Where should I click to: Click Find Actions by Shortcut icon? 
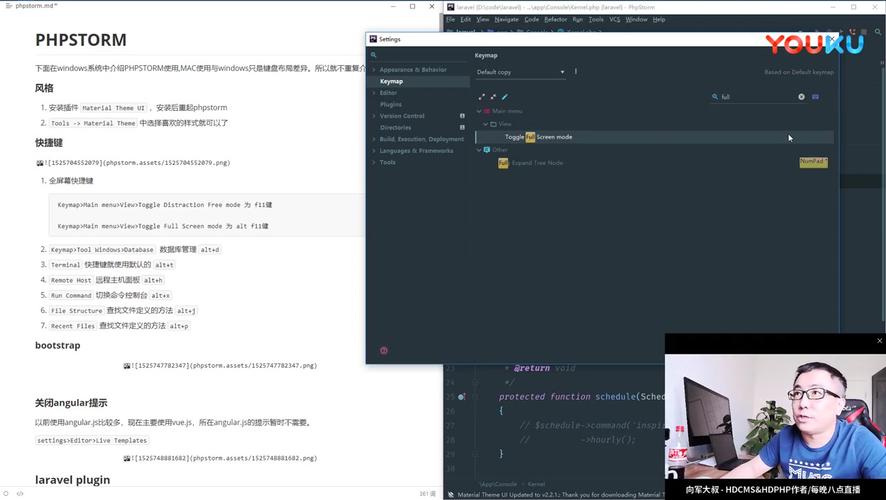click(x=815, y=97)
